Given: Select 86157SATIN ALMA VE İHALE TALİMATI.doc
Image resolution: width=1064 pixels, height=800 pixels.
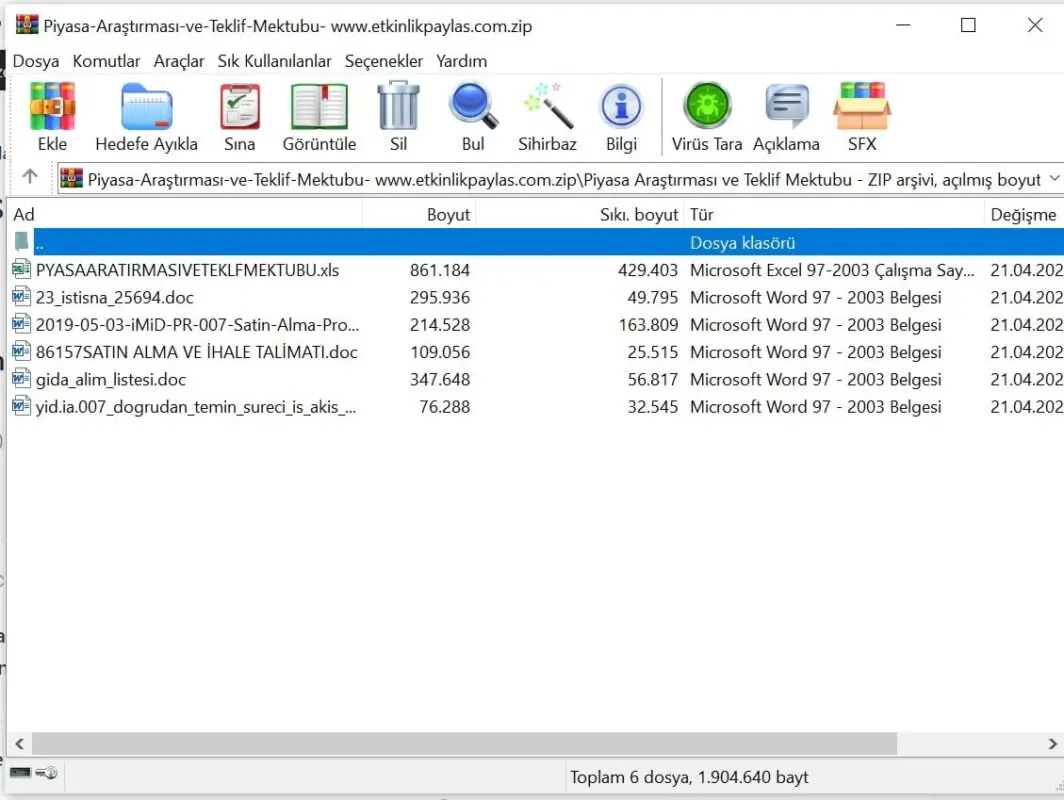Looking at the screenshot, I should pyautogui.click(x=197, y=352).
